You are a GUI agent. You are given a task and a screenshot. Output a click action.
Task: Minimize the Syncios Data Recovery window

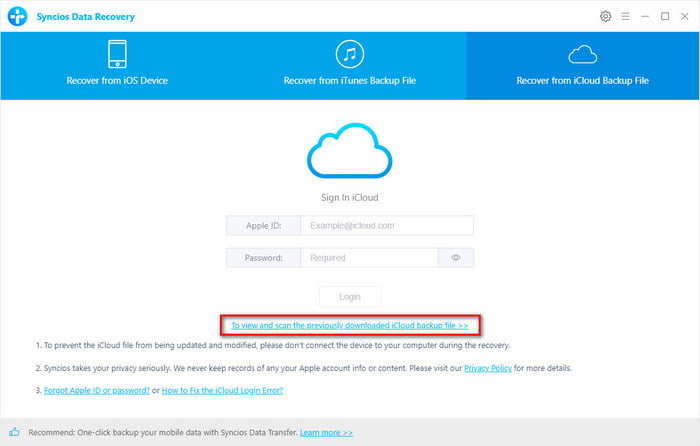pos(646,17)
